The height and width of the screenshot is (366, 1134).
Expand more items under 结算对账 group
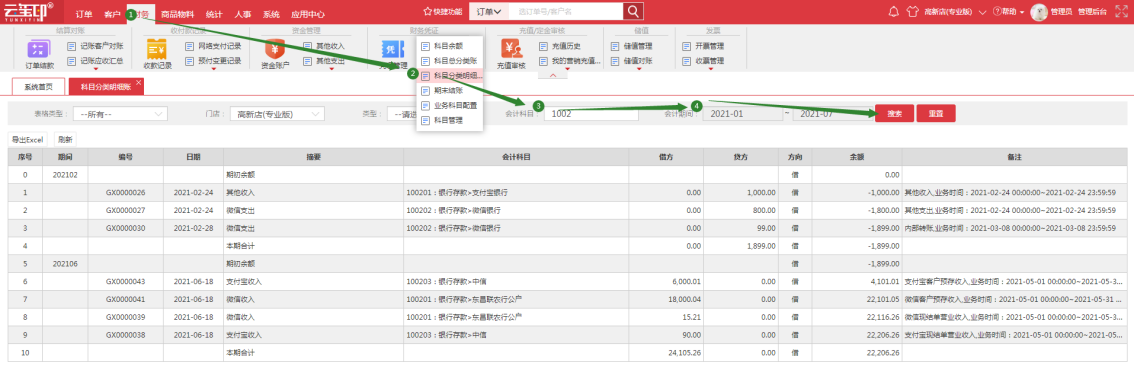click(95, 70)
